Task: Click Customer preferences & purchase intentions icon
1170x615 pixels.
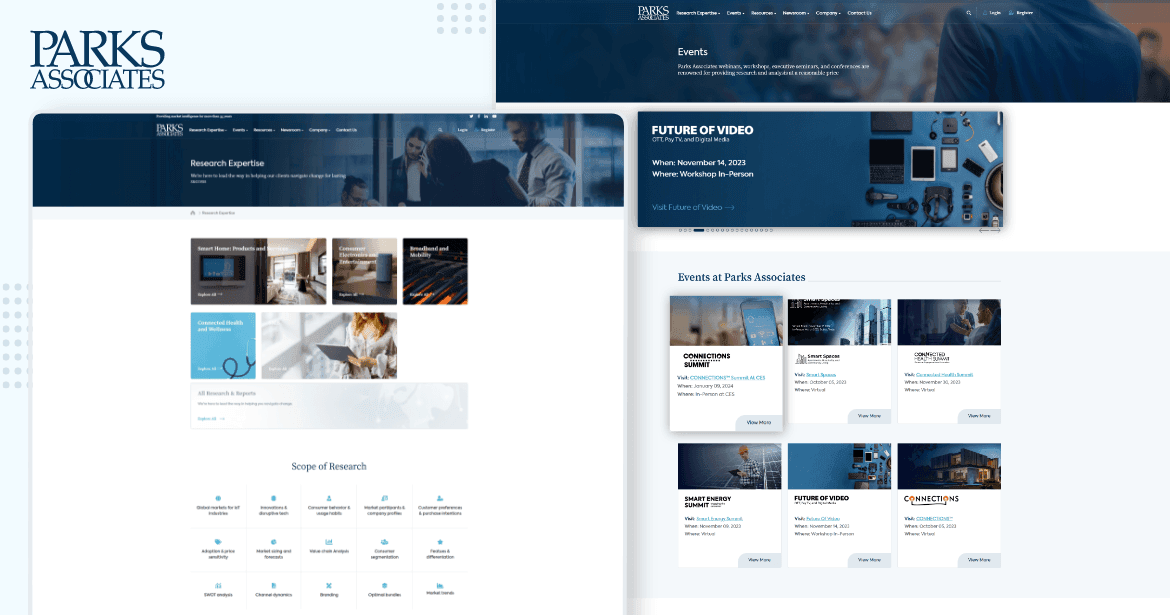Action: 439,498
